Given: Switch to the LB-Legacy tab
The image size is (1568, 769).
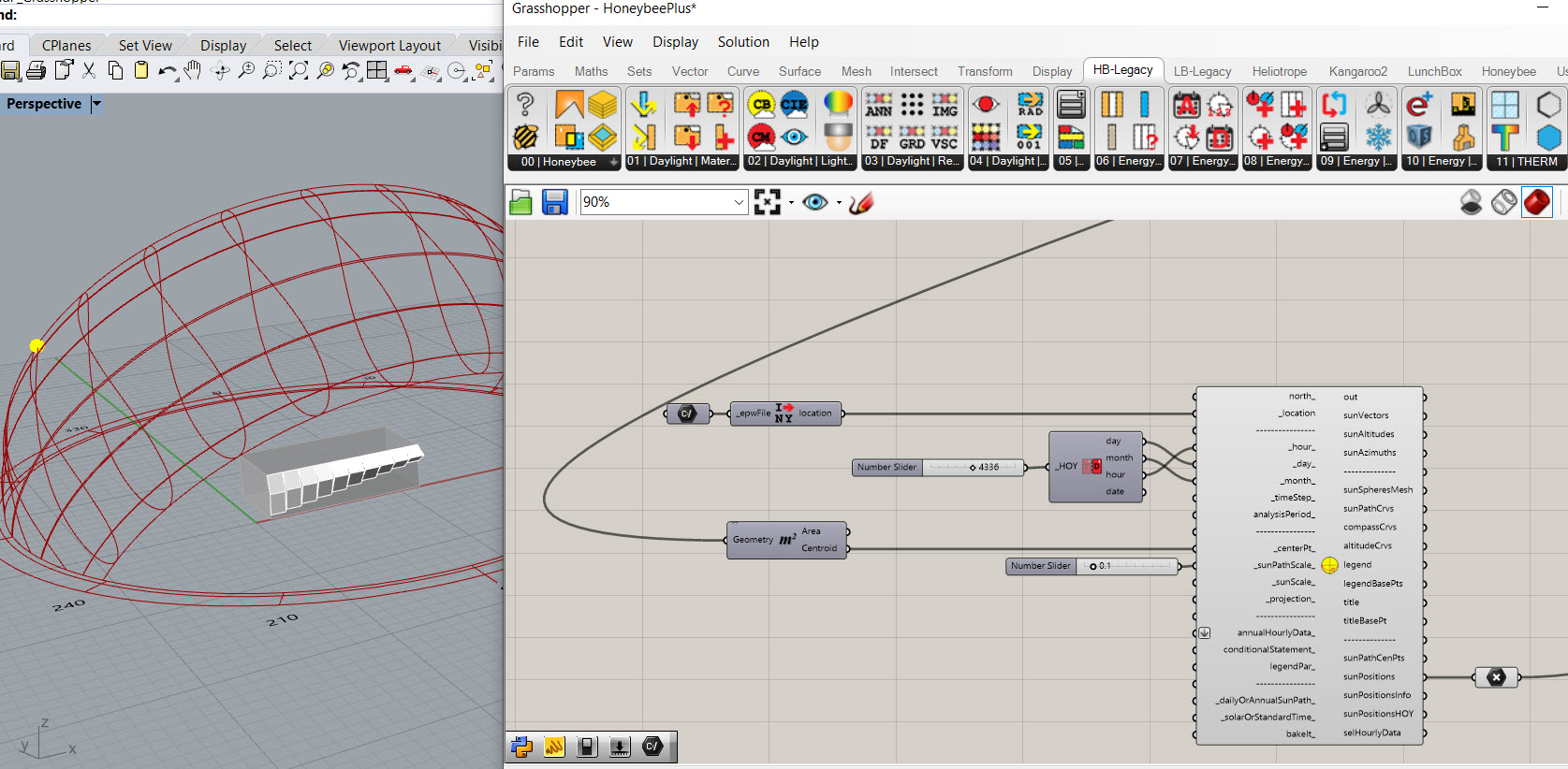Looking at the screenshot, I should pyautogui.click(x=1203, y=71).
